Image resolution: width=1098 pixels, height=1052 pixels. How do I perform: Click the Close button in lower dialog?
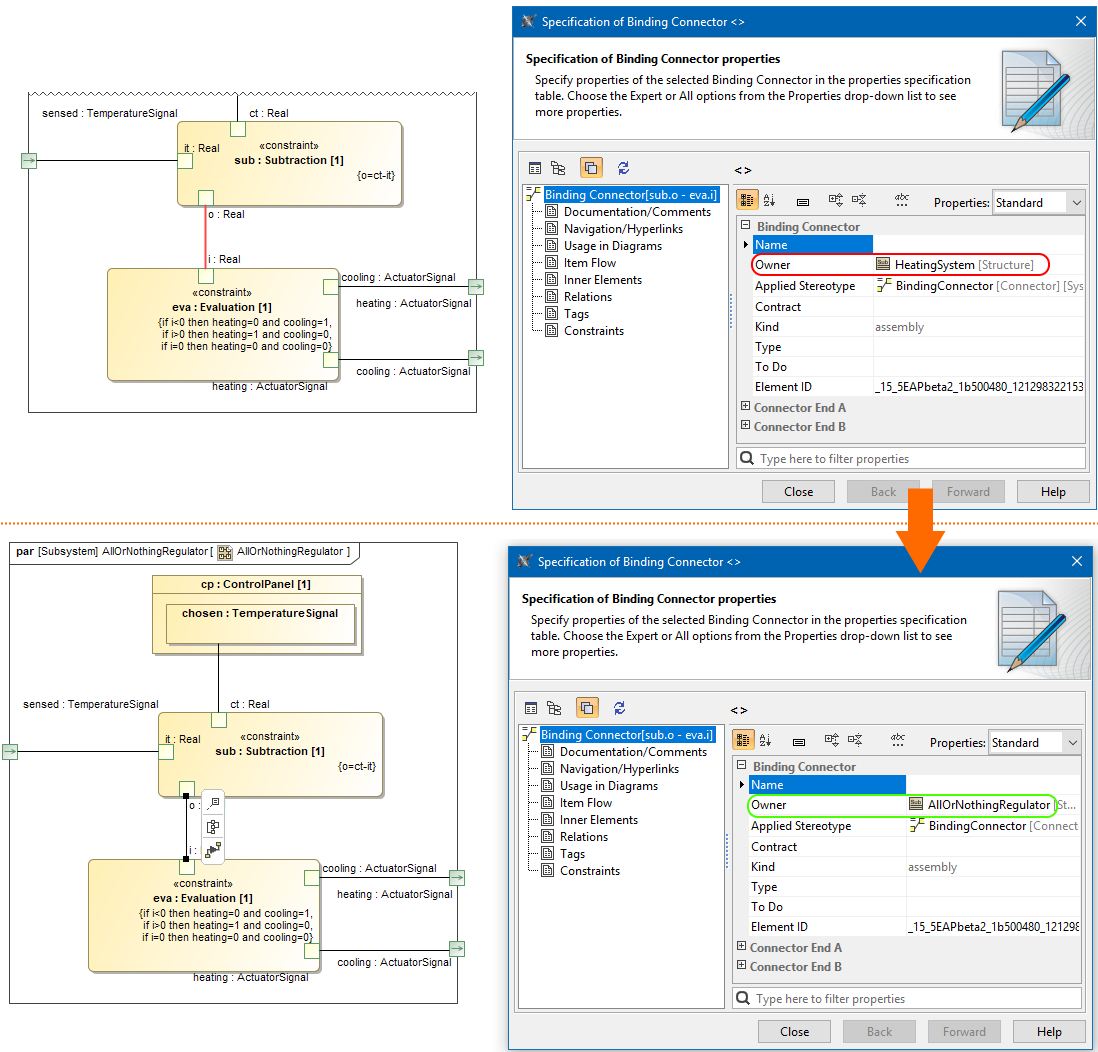(x=794, y=1032)
